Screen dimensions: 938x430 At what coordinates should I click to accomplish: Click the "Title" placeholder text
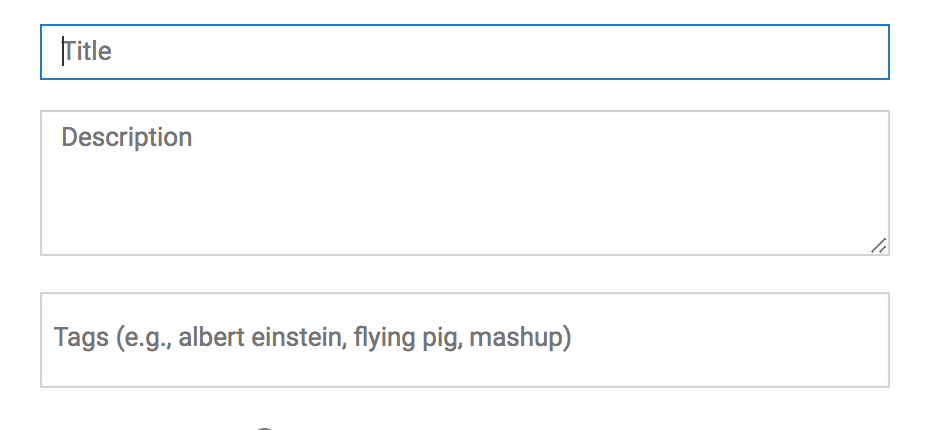[x=88, y=51]
